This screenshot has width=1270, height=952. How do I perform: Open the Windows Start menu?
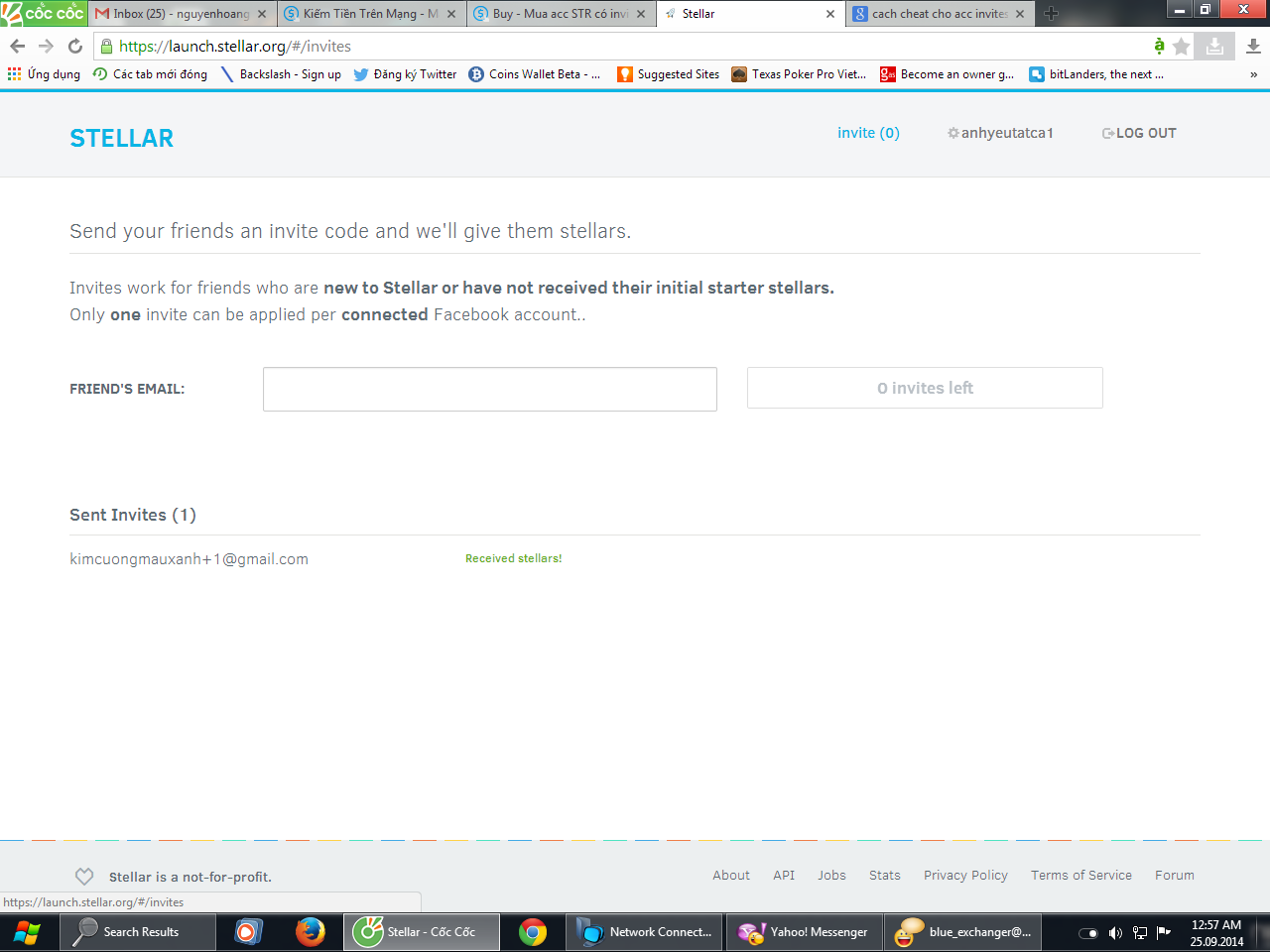(27, 932)
